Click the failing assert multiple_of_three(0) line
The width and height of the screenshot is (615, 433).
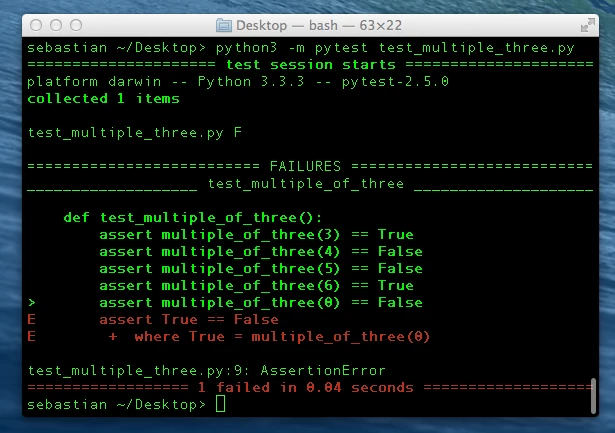pos(261,302)
